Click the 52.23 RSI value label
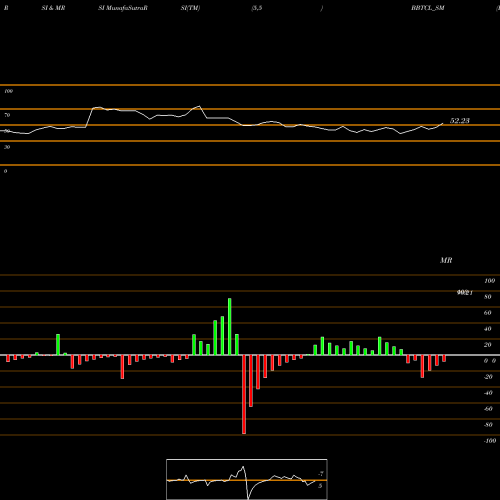The width and height of the screenshot is (500, 500). pos(460,121)
